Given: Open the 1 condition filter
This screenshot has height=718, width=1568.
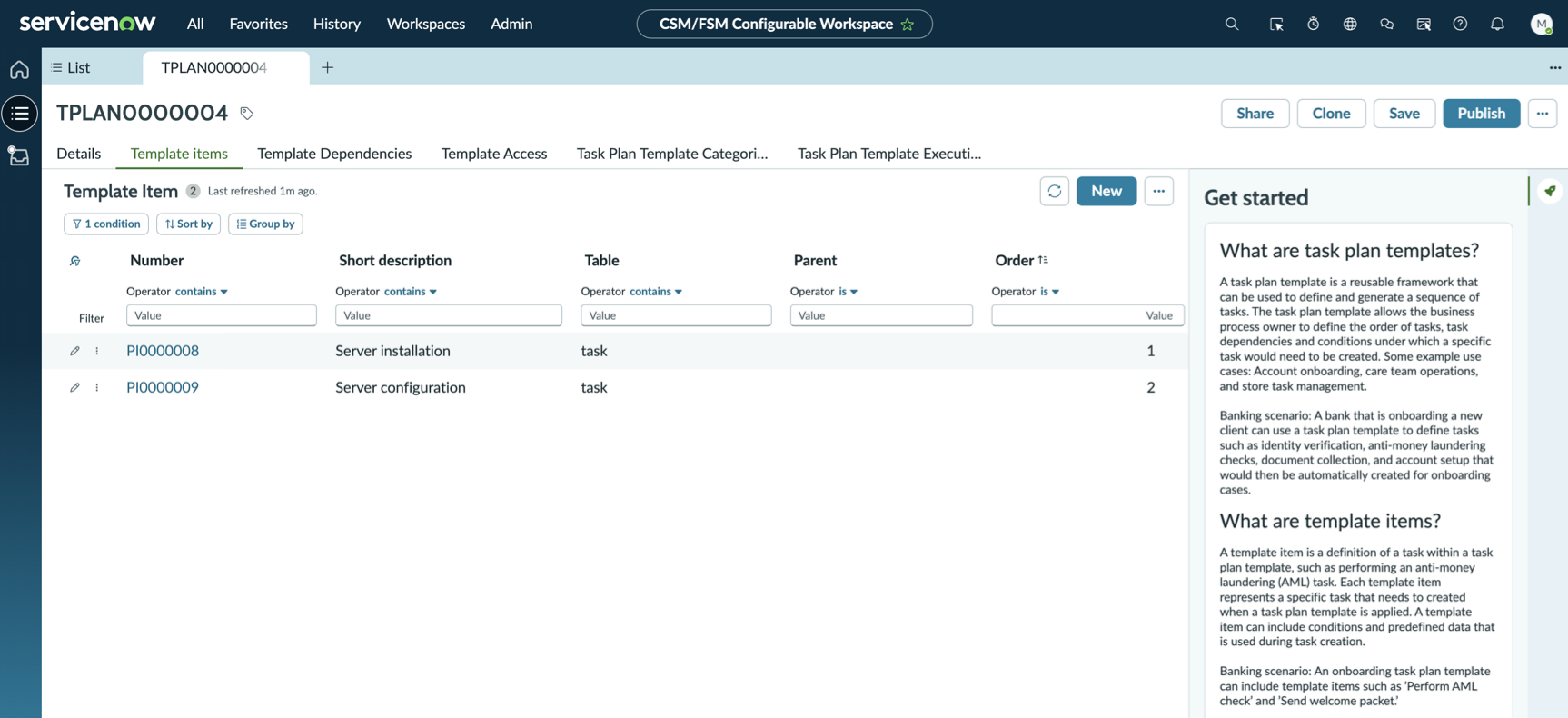Looking at the screenshot, I should pos(106,224).
